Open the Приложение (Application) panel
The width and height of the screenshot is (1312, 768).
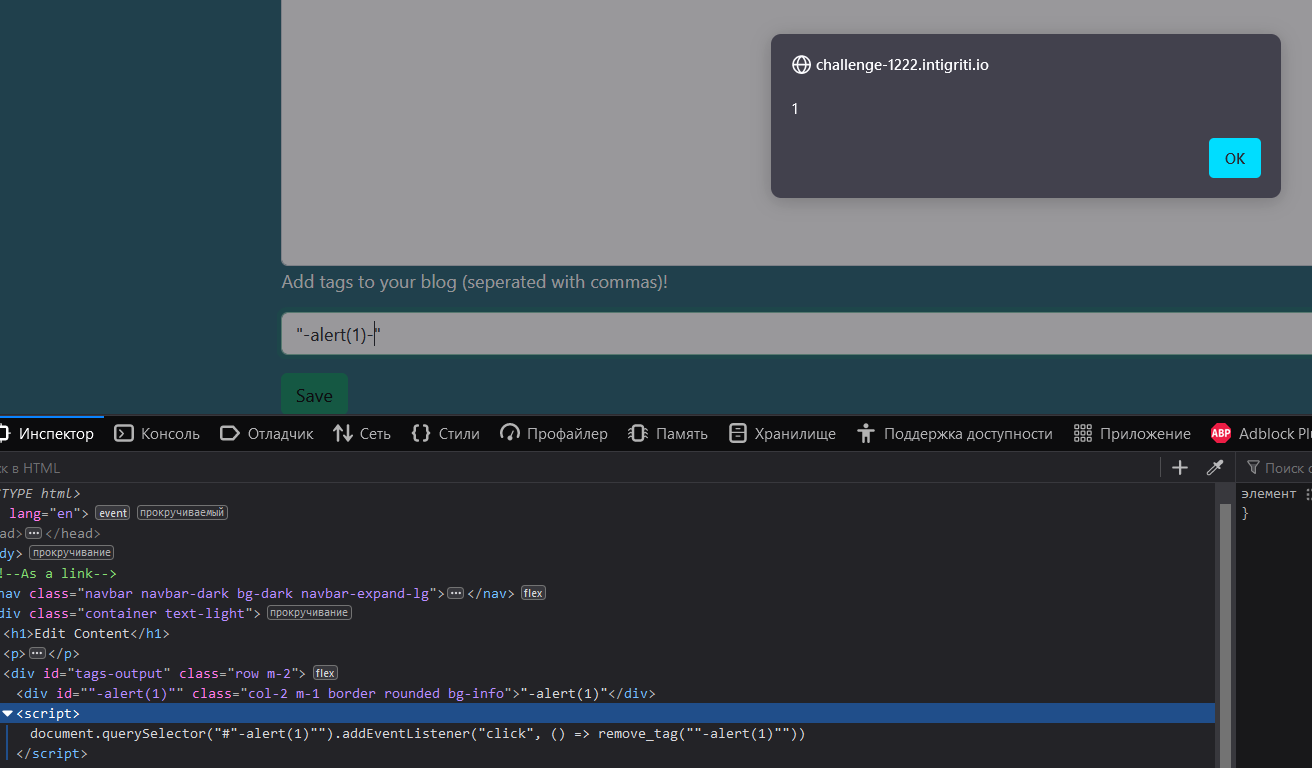coord(1132,433)
